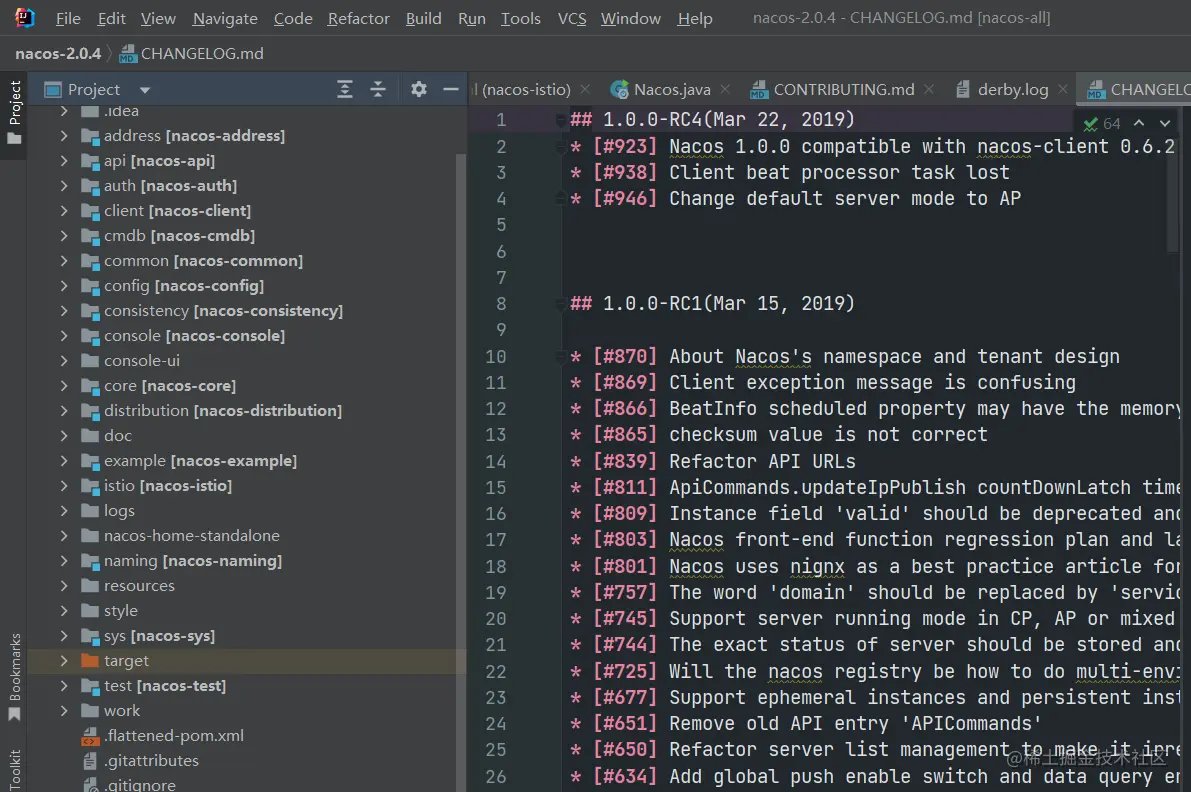Select orange target folder icon
Image resolution: width=1191 pixels, height=792 pixels.
point(90,661)
